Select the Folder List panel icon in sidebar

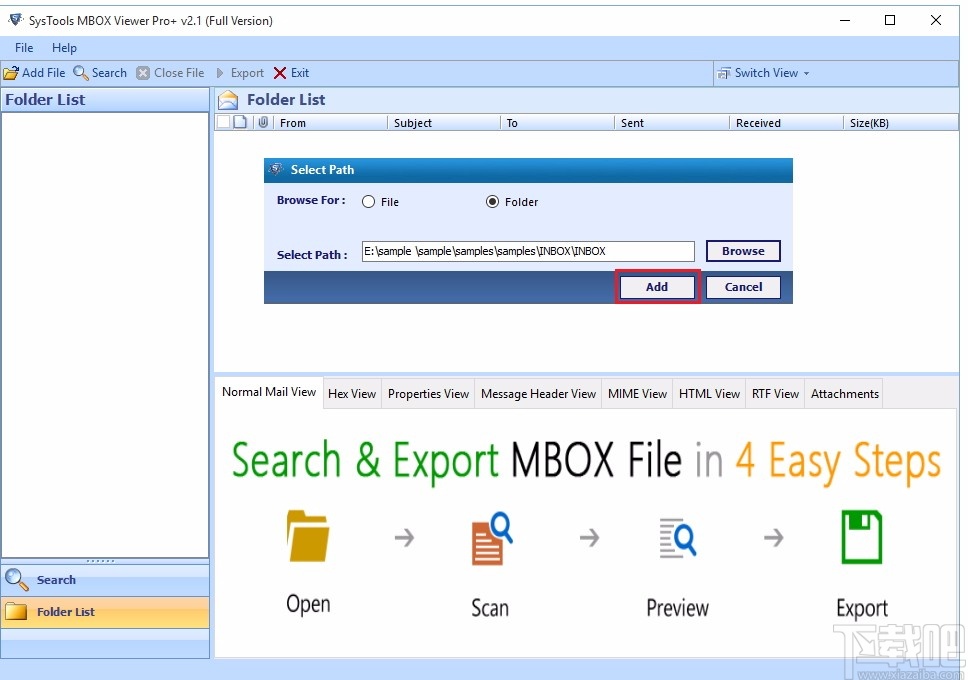click(x=17, y=613)
